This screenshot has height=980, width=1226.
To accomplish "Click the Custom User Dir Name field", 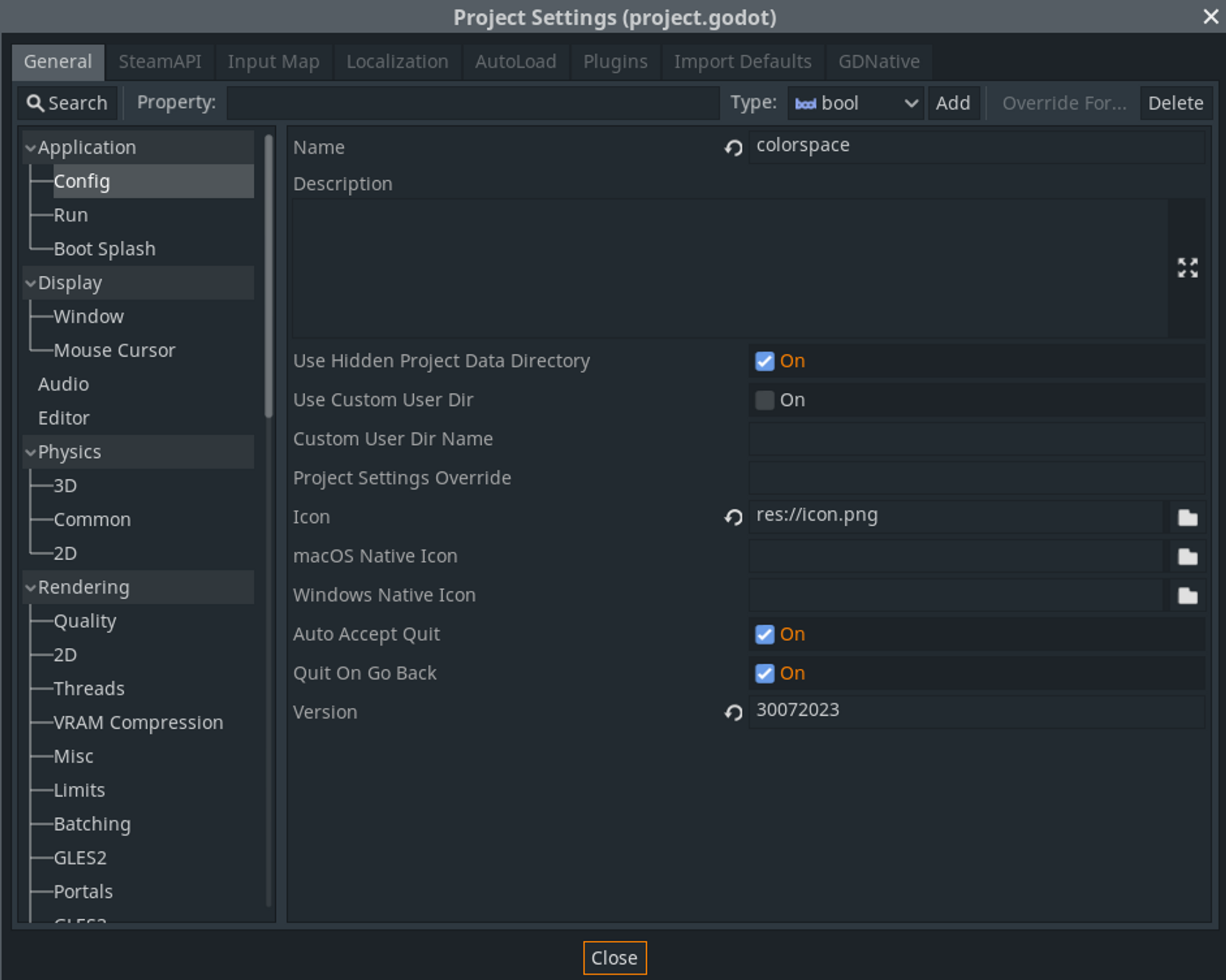I will [x=977, y=439].
